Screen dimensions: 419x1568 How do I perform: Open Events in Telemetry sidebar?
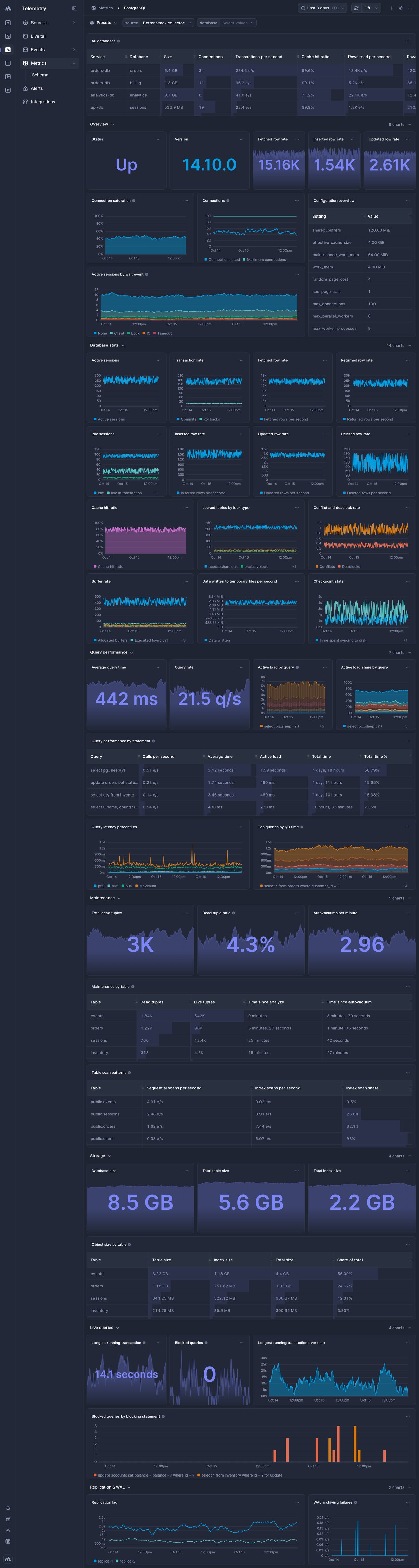[x=49, y=49]
